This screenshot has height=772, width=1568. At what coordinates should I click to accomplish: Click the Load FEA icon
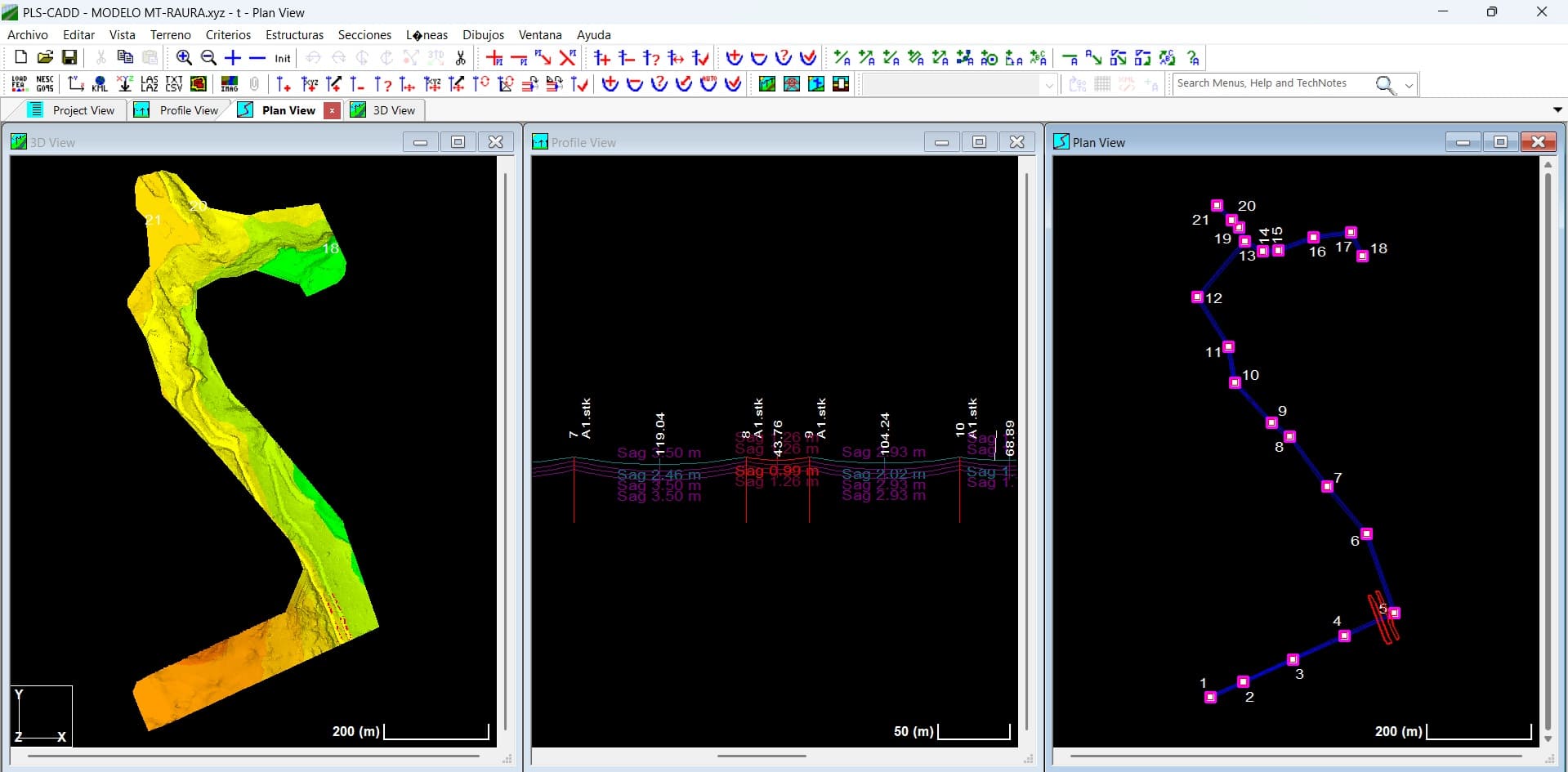coord(20,84)
